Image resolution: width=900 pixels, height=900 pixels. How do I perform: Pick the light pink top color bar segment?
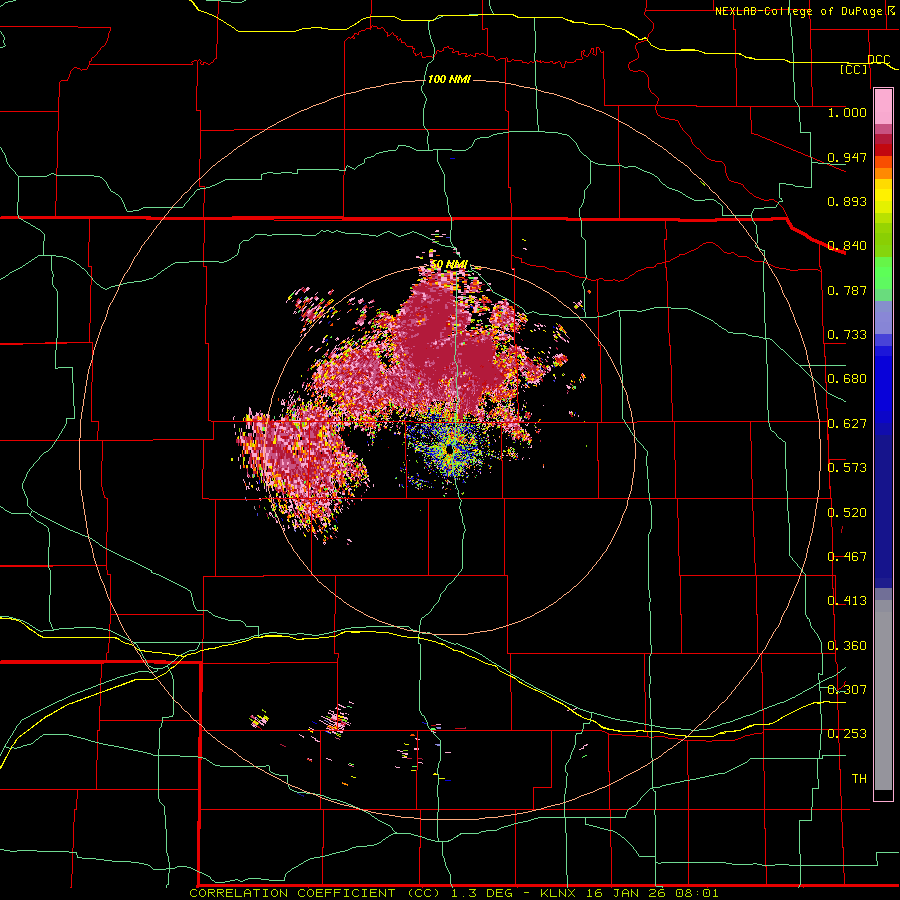(x=883, y=107)
